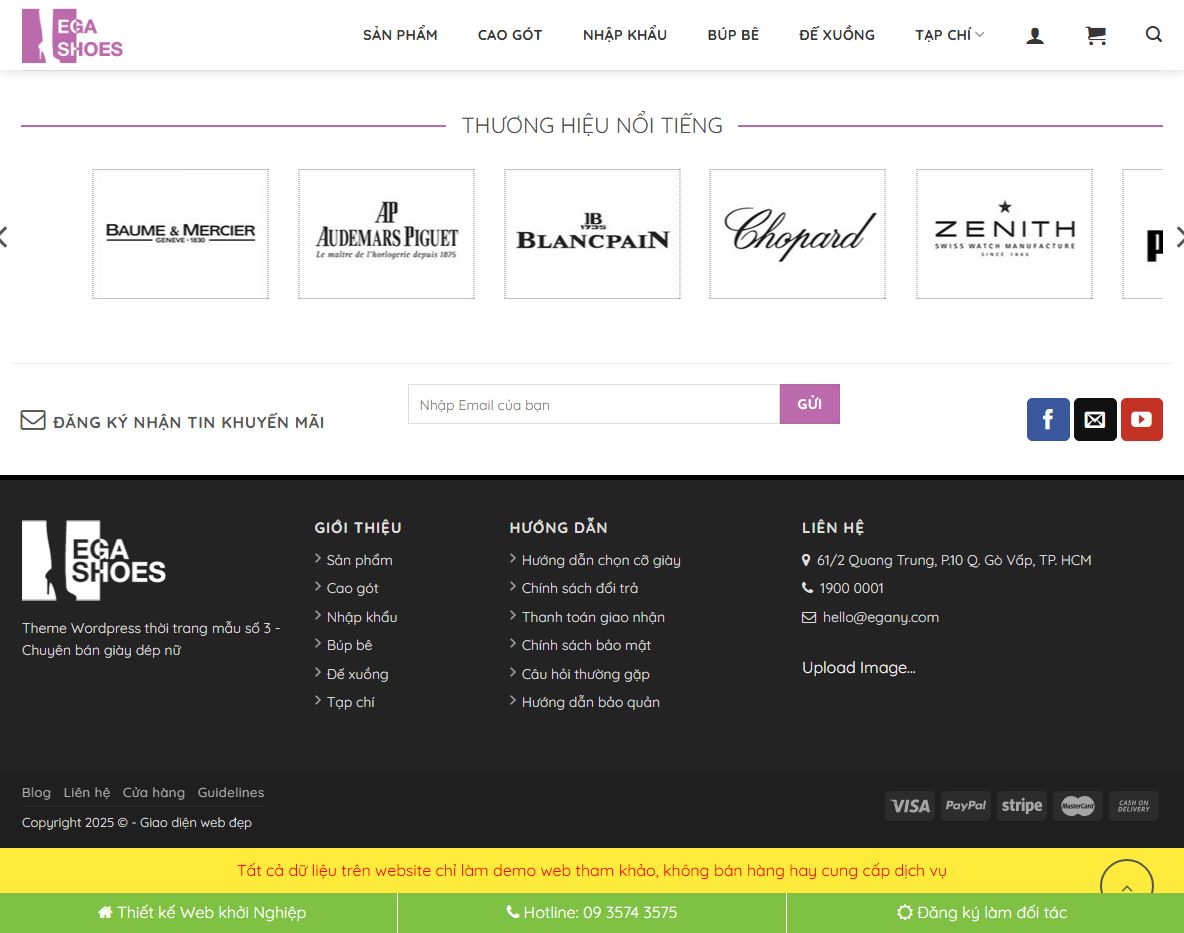Open footer link Nhập khẩu

(362, 617)
